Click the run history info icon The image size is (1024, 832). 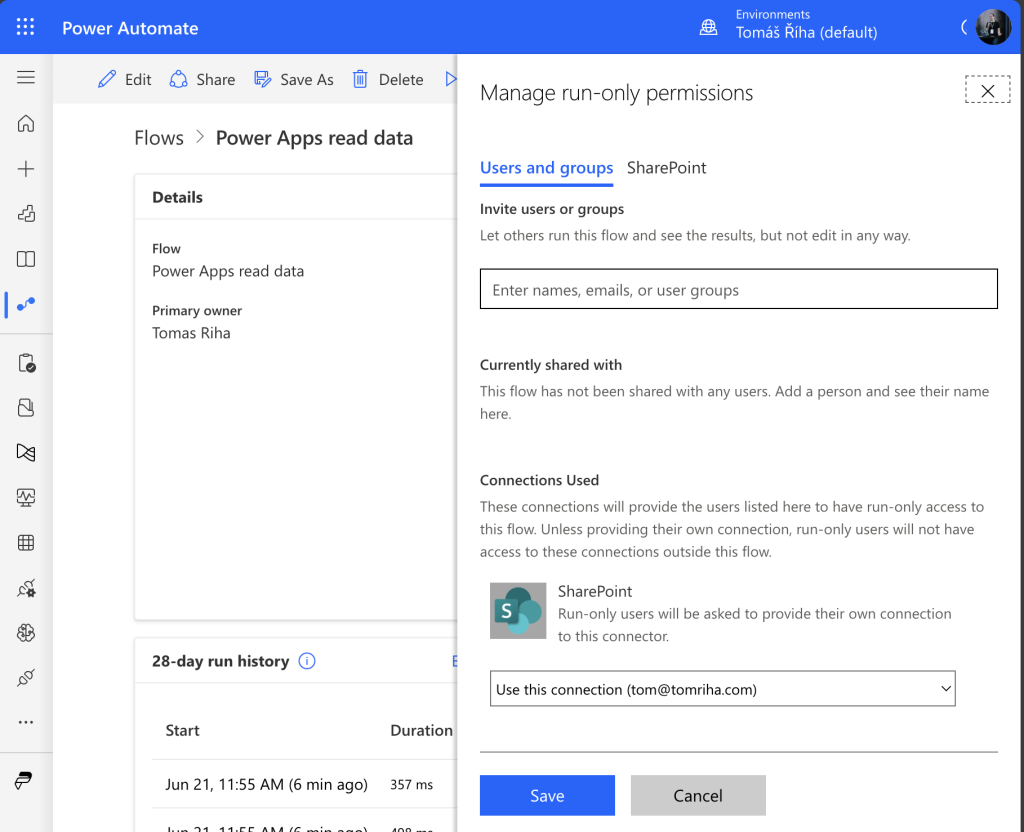click(307, 661)
